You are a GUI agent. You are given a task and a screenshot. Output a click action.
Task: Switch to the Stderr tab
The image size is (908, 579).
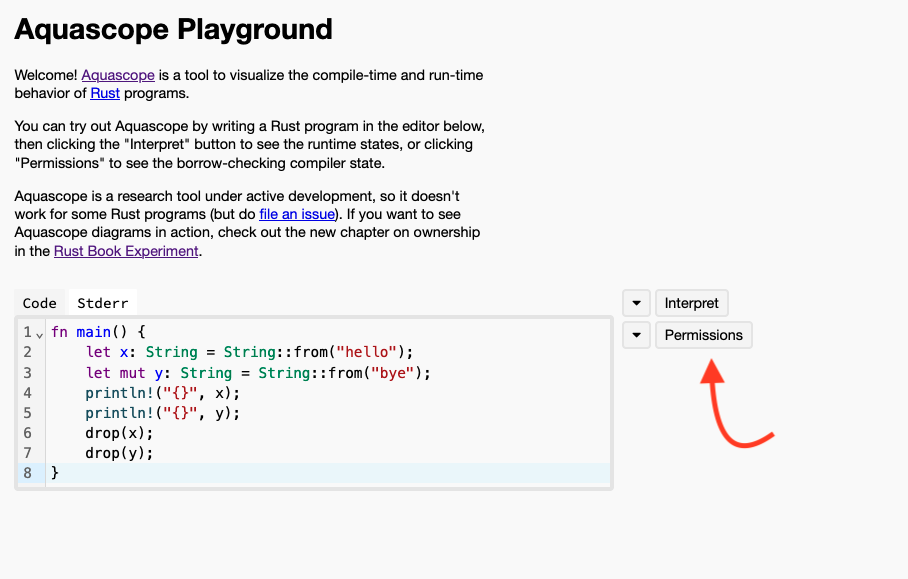(x=102, y=303)
